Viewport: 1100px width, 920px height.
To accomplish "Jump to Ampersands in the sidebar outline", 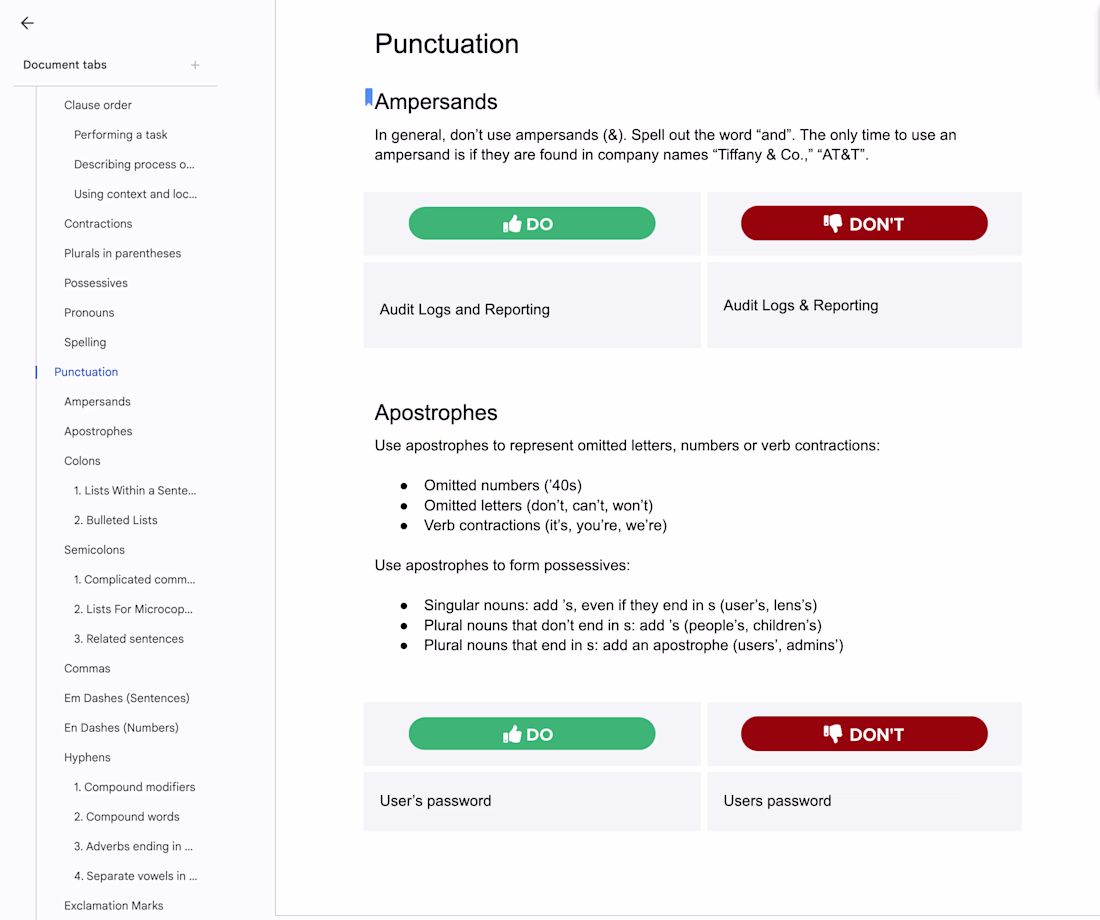I will tap(97, 402).
